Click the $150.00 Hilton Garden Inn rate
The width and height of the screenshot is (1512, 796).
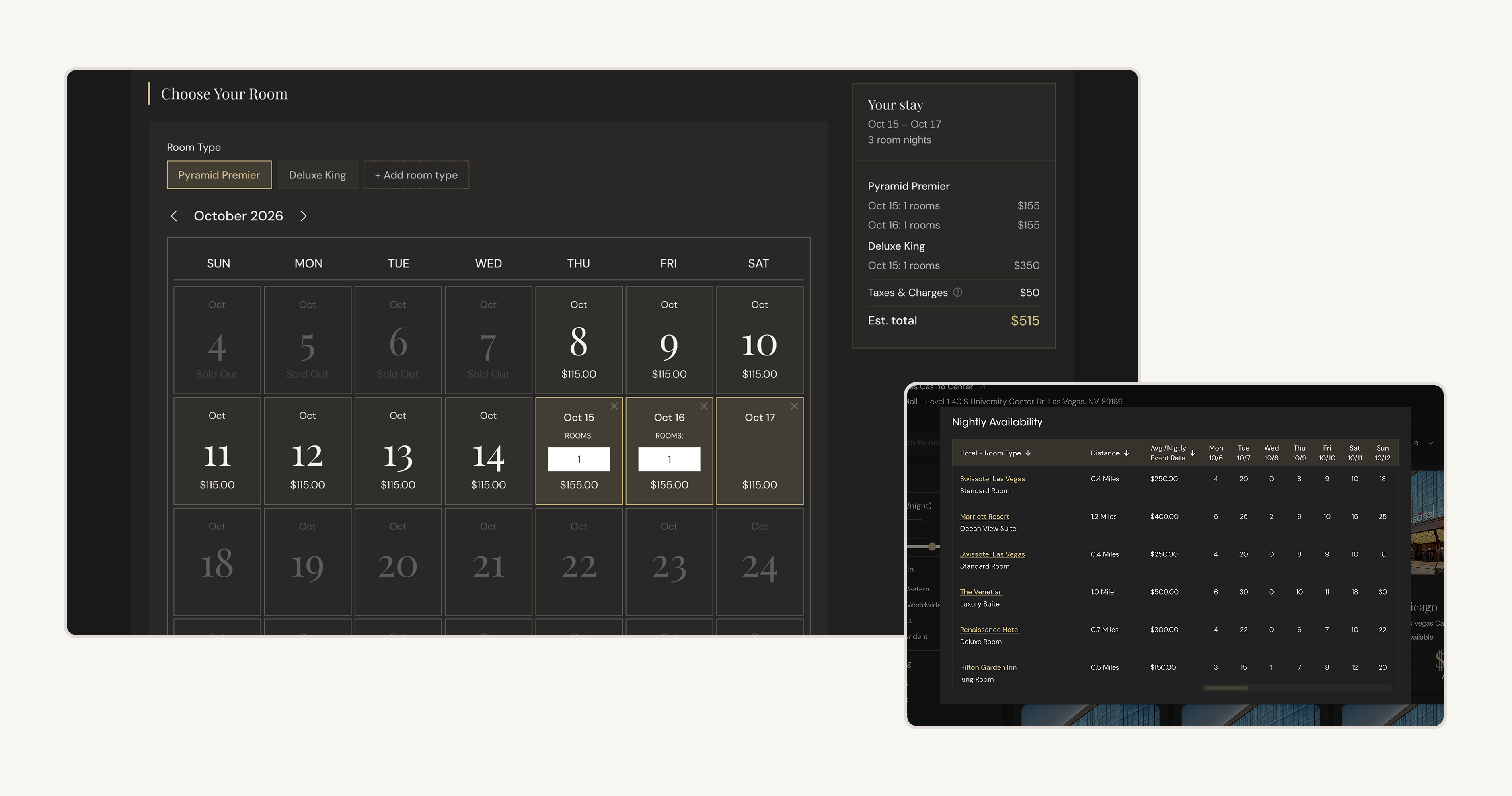1163,667
